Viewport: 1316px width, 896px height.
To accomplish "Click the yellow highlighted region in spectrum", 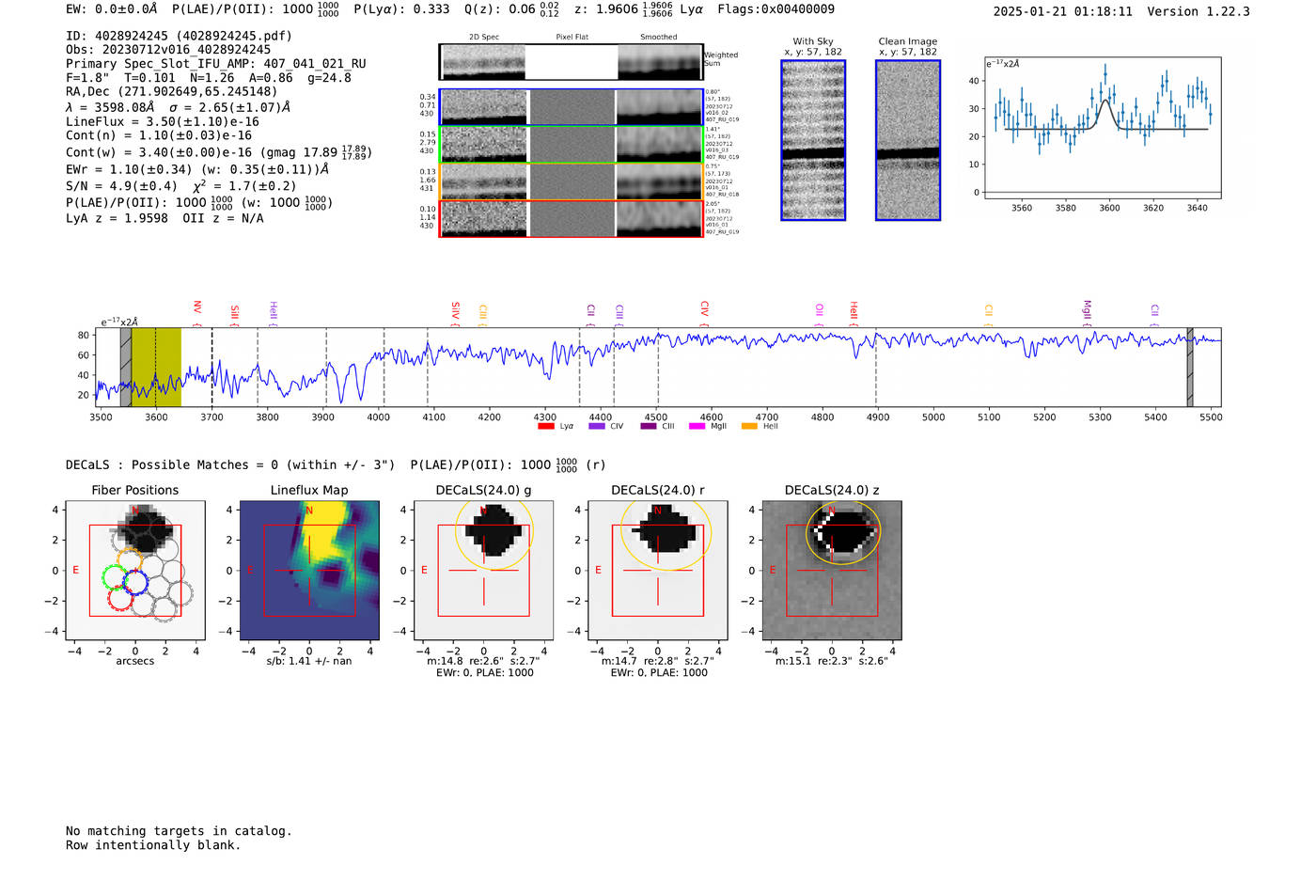I will [156, 368].
